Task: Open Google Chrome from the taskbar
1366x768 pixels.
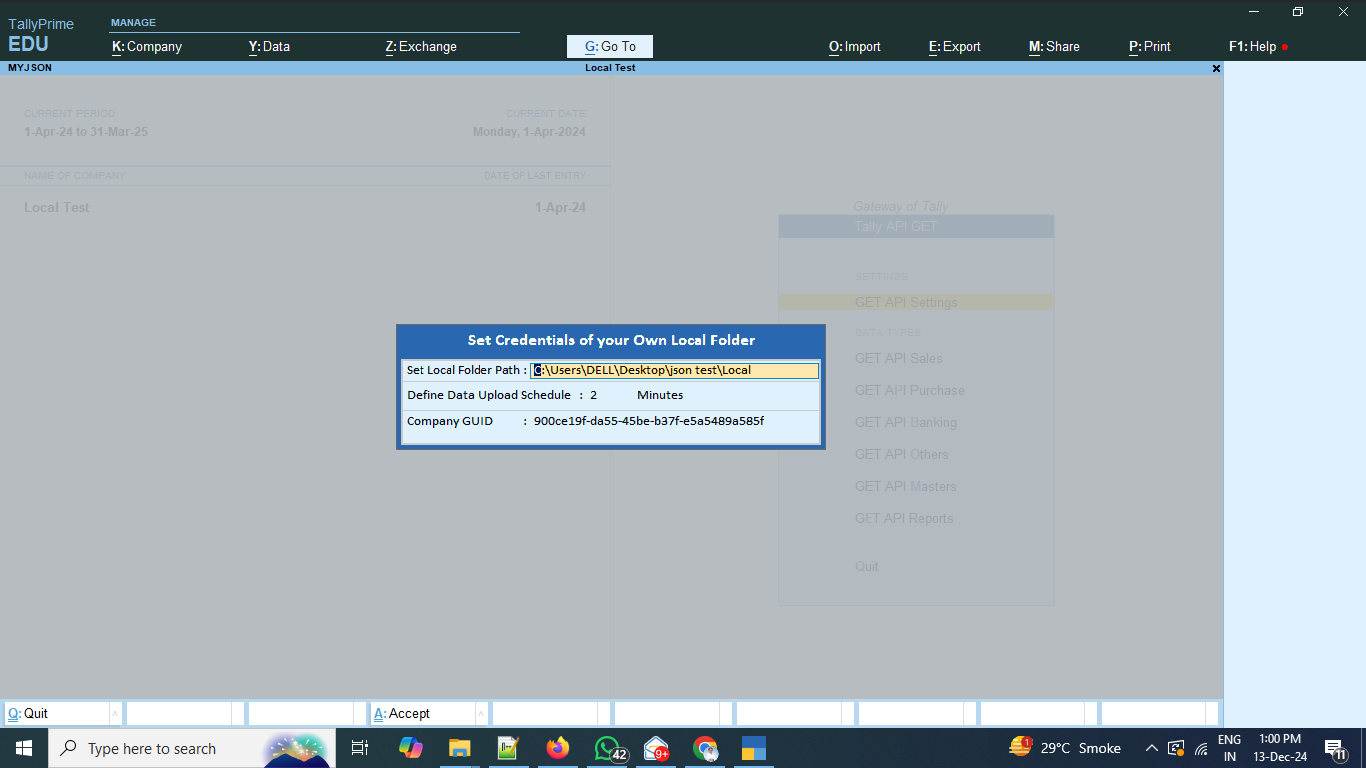Action: (705, 748)
